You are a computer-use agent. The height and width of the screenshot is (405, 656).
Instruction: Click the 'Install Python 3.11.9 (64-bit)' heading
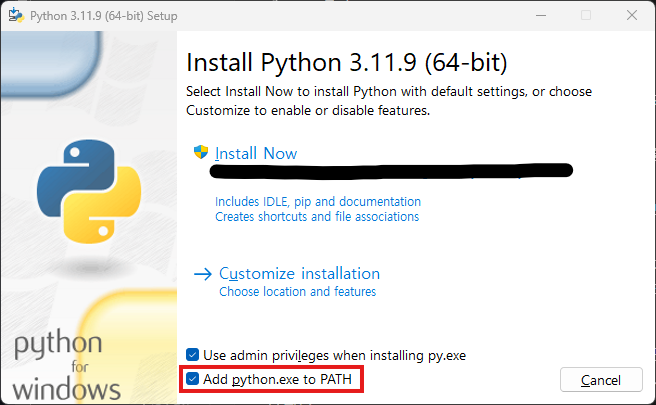tap(346, 63)
